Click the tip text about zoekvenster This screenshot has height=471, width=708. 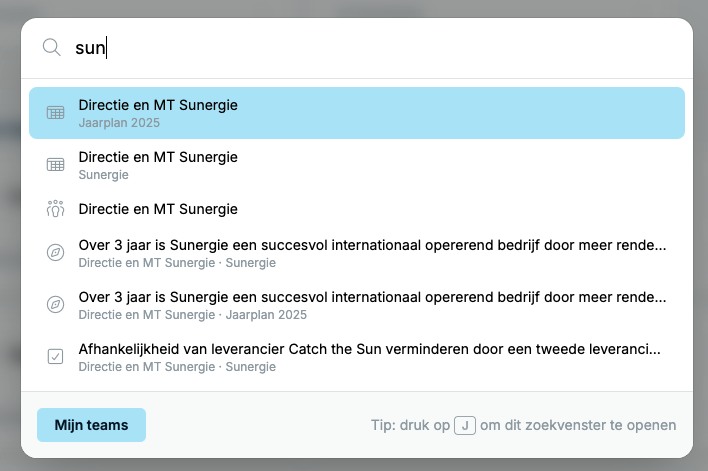click(523, 425)
